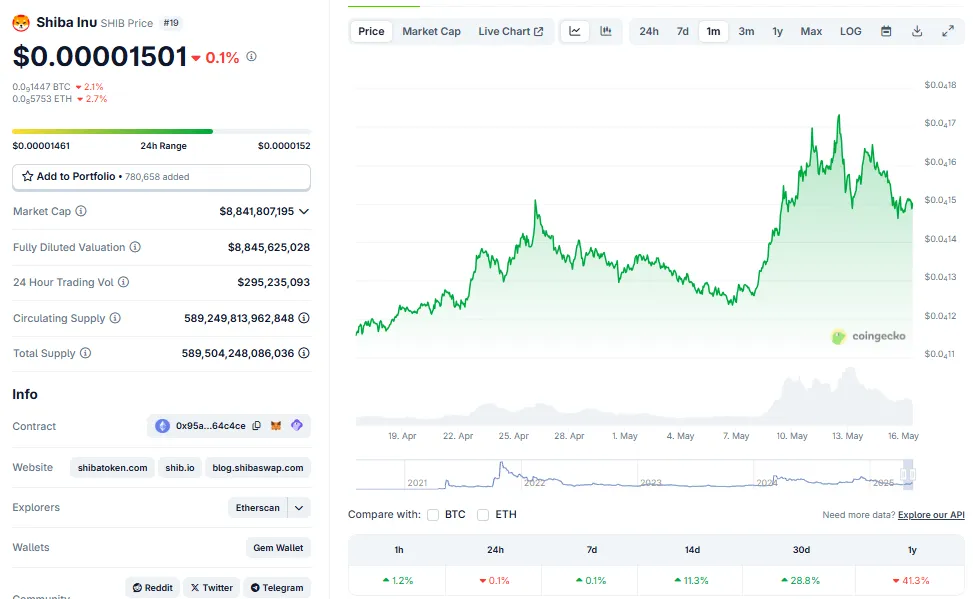Open blog.shibaswap.com link
This screenshot has height=599, width=973.
[x=258, y=467]
